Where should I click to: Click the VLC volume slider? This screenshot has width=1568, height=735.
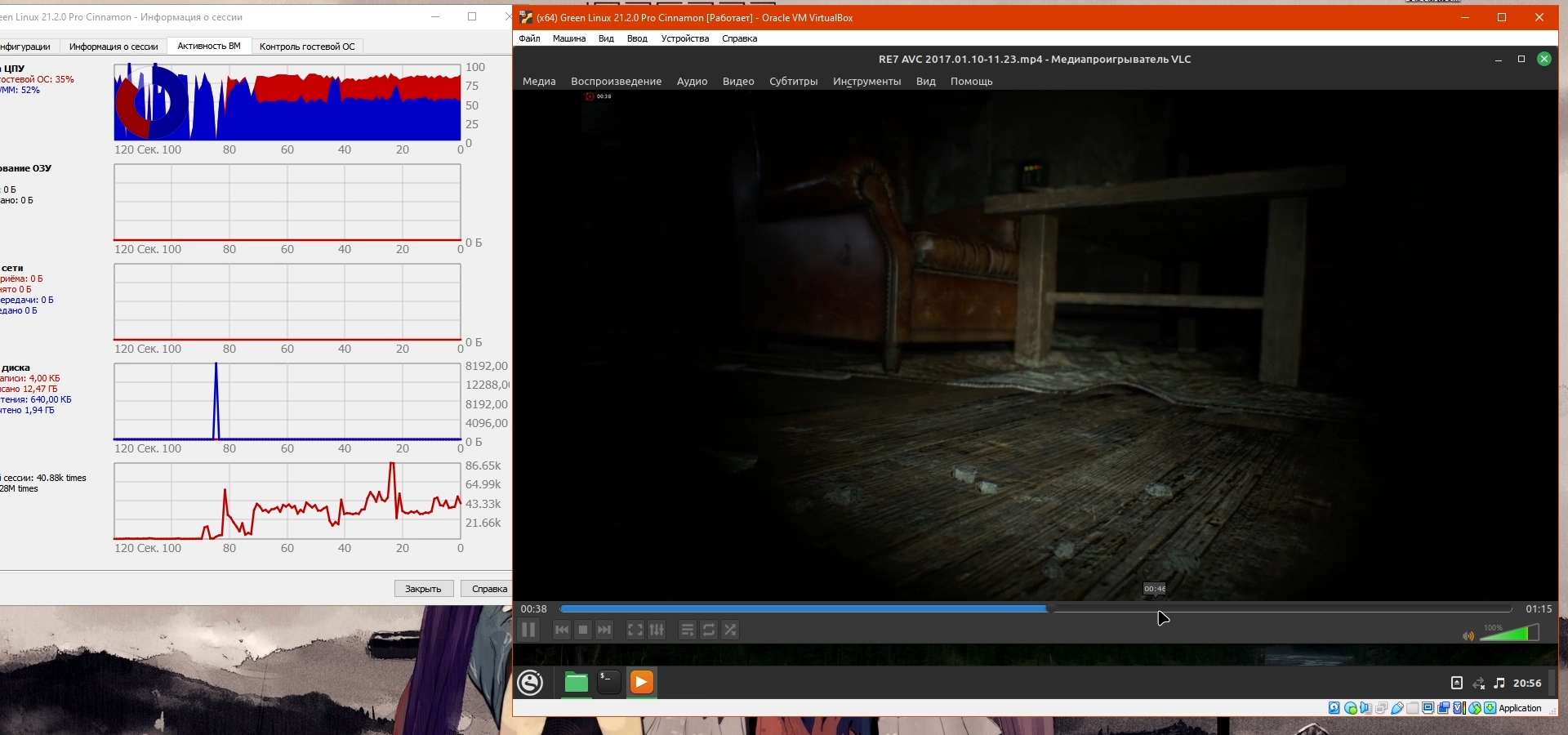[x=1509, y=634]
